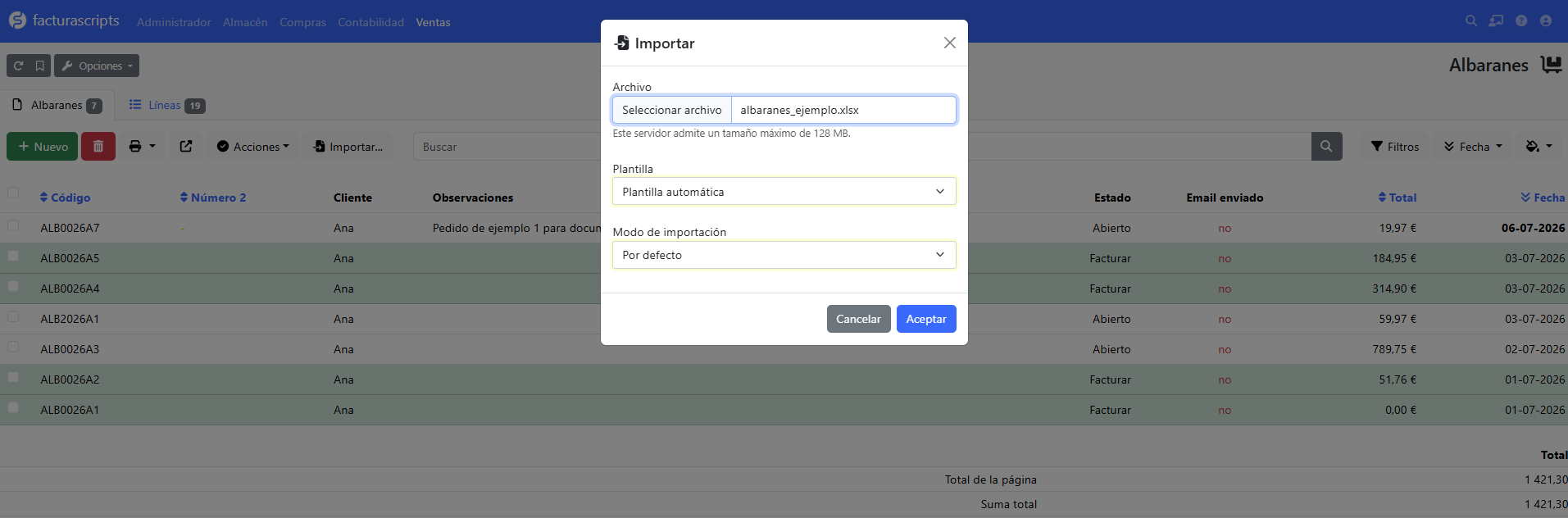The image size is (1568, 518).
Task: Open the Administrador menu
Action: pos(174,22)
